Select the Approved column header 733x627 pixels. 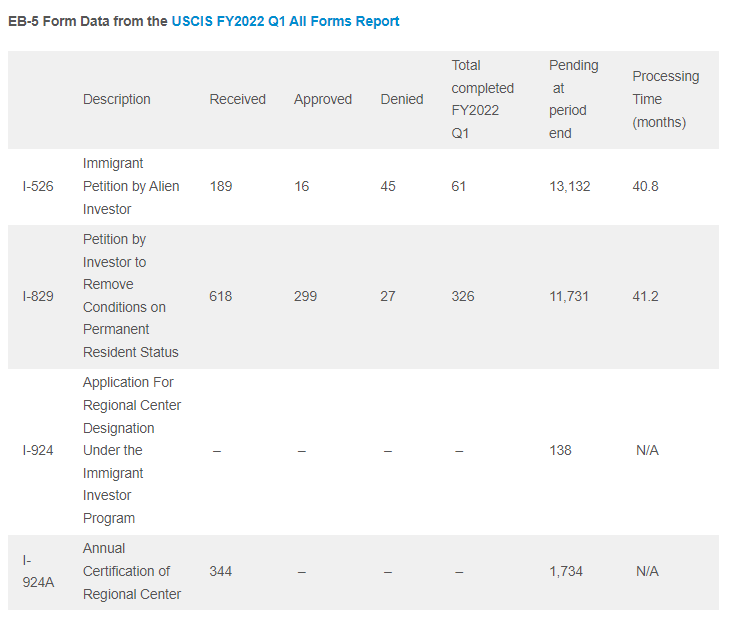[x=322, y=99]
